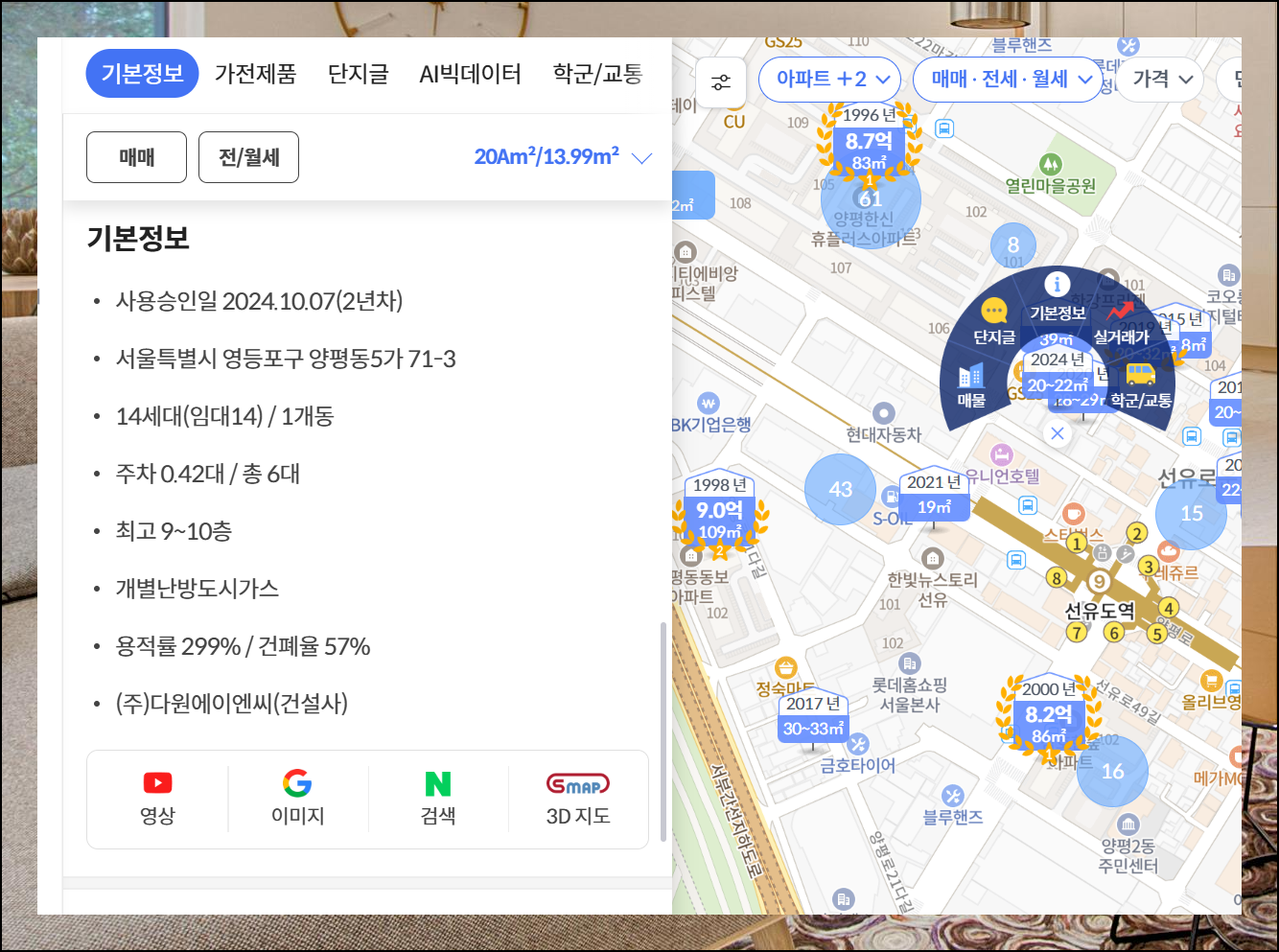Click the address 서울특별시 영등포구 양평동5가 71-3

click(x=286, y=359)
